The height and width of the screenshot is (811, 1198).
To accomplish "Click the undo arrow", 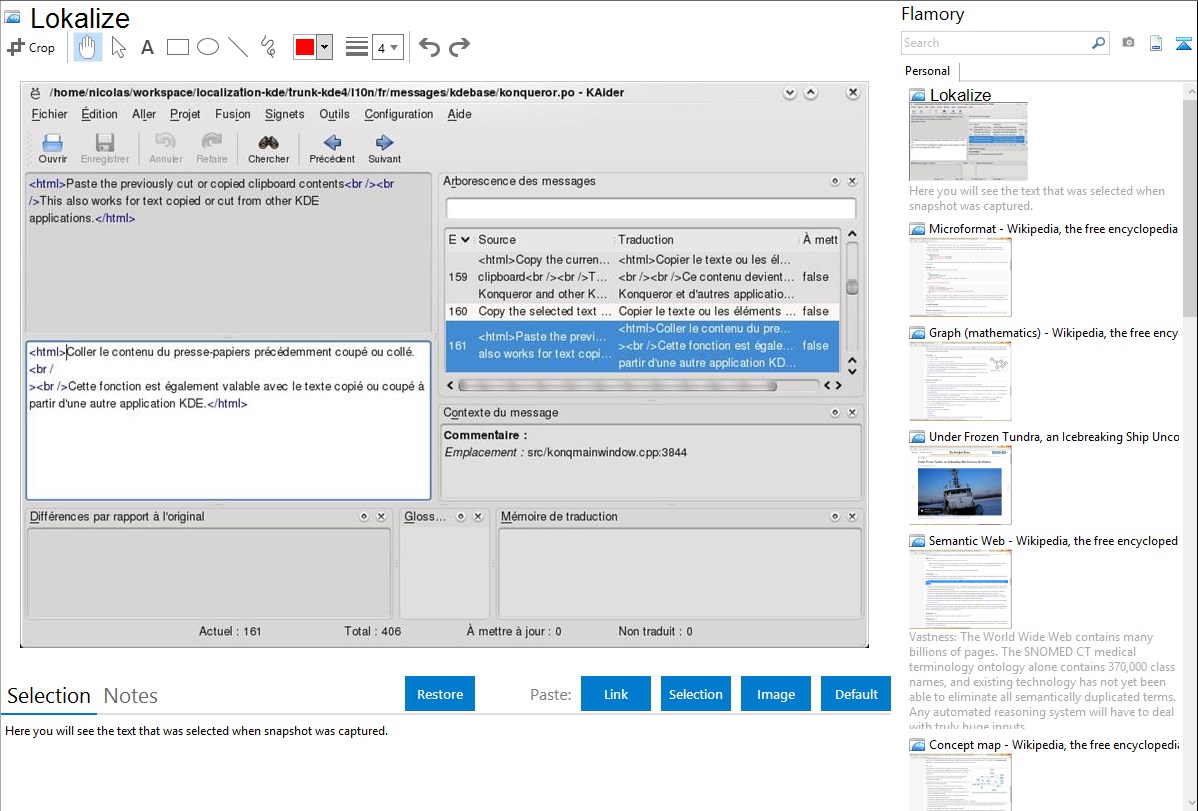I will pyautogui.click(x=429, y=47).
